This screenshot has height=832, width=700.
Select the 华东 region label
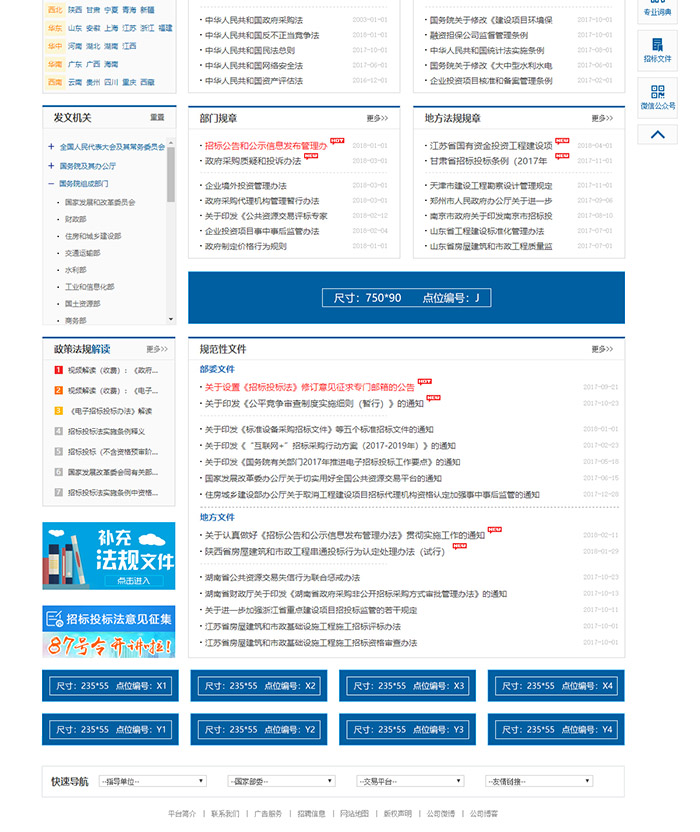point(54,28)
